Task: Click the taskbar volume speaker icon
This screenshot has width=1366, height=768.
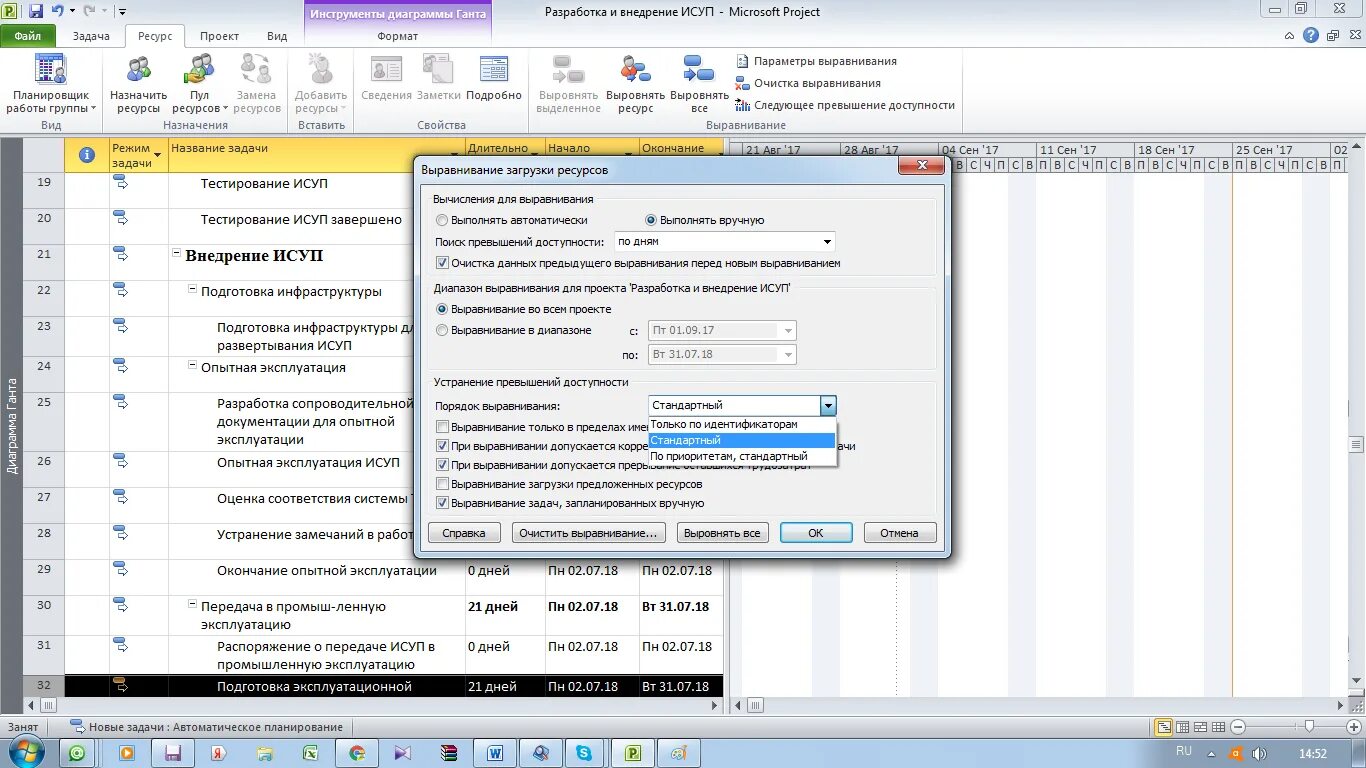Action: [x=1259, y=753]
